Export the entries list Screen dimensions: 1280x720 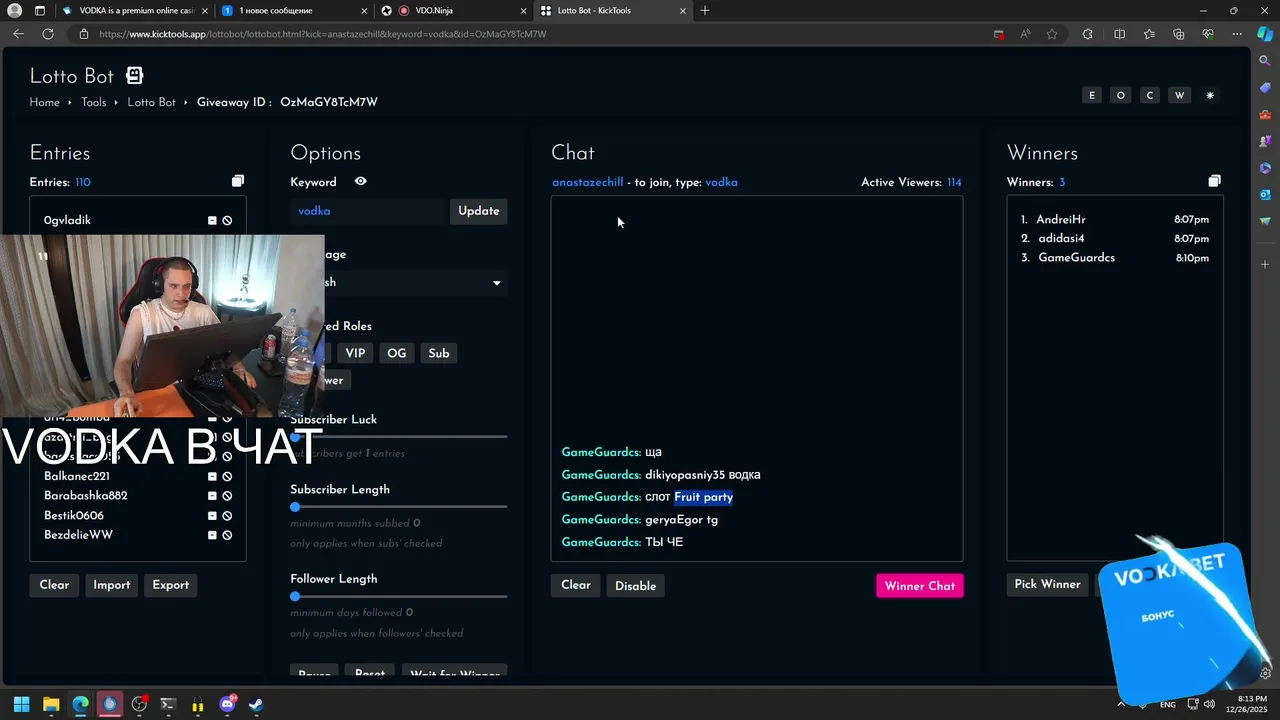tap(170, 585)
